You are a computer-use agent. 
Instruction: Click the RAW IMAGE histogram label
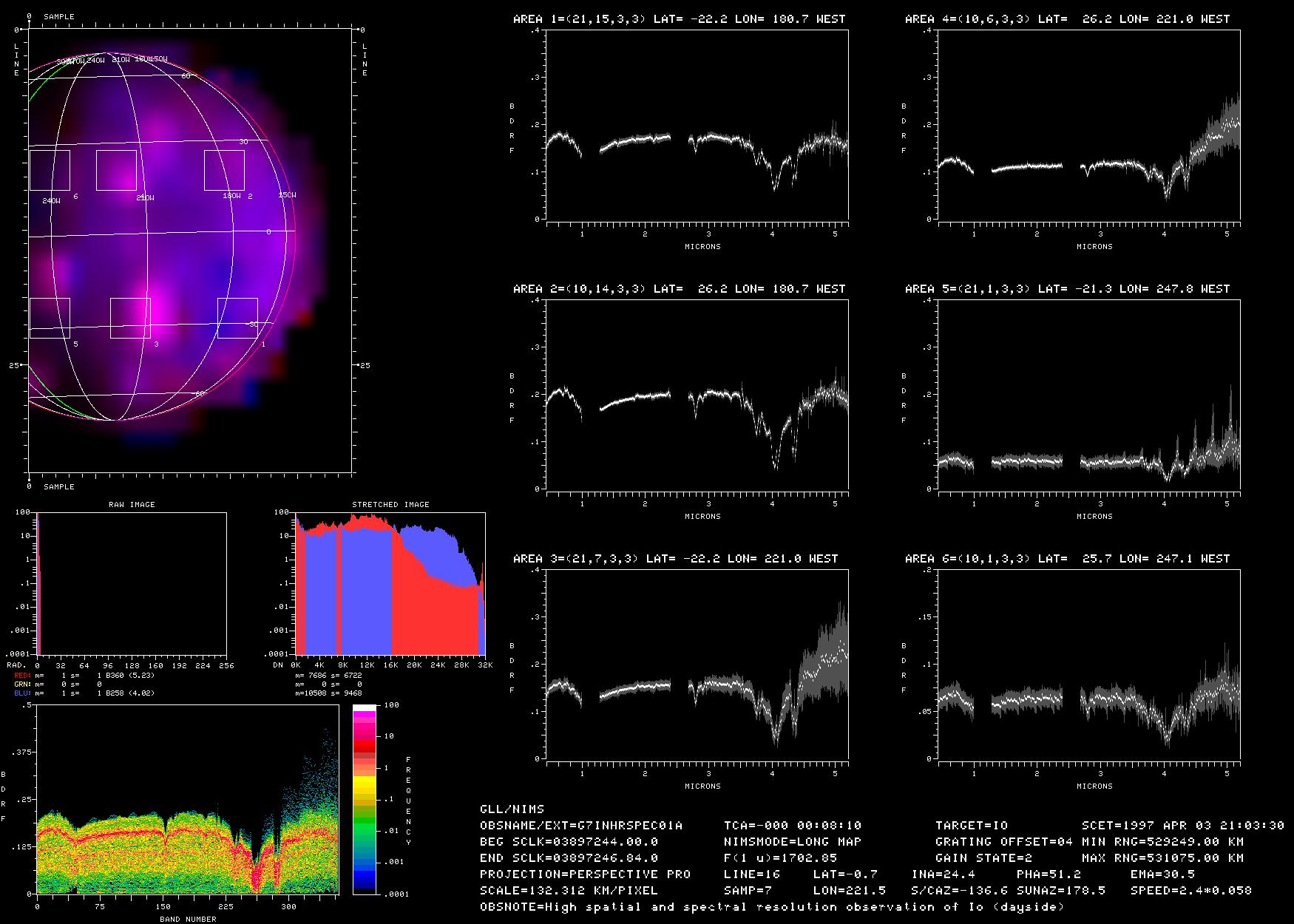132,505
